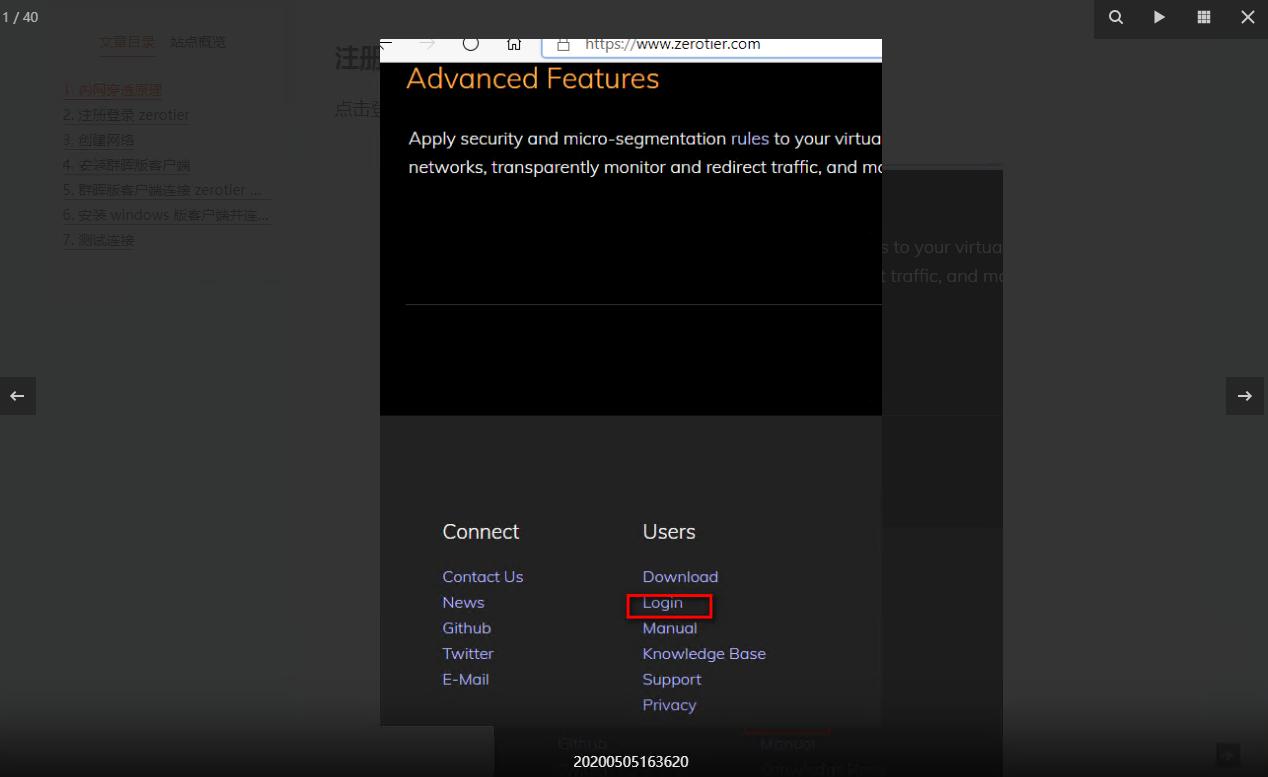Click 'Twitter' in the Connect list
Viewport: 1268px width, 777px height.
[468, 654]
